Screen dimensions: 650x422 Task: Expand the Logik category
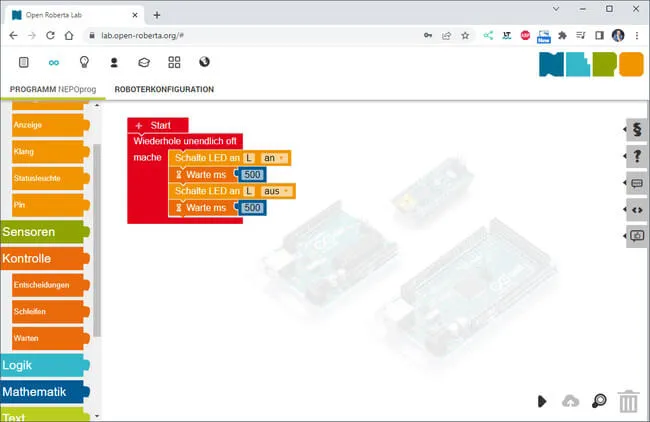coord(44,365)
